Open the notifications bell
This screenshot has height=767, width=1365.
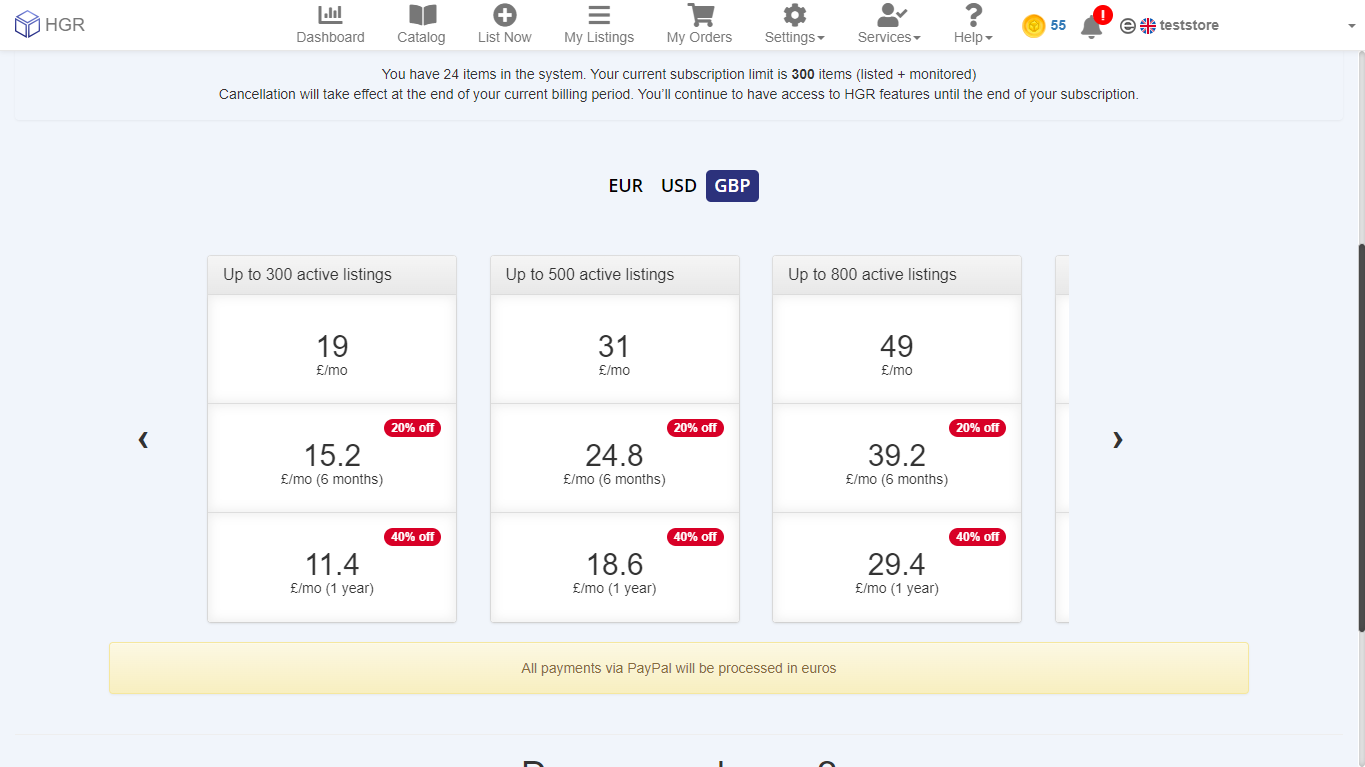pyautogui.click(x=1091, y=27)
